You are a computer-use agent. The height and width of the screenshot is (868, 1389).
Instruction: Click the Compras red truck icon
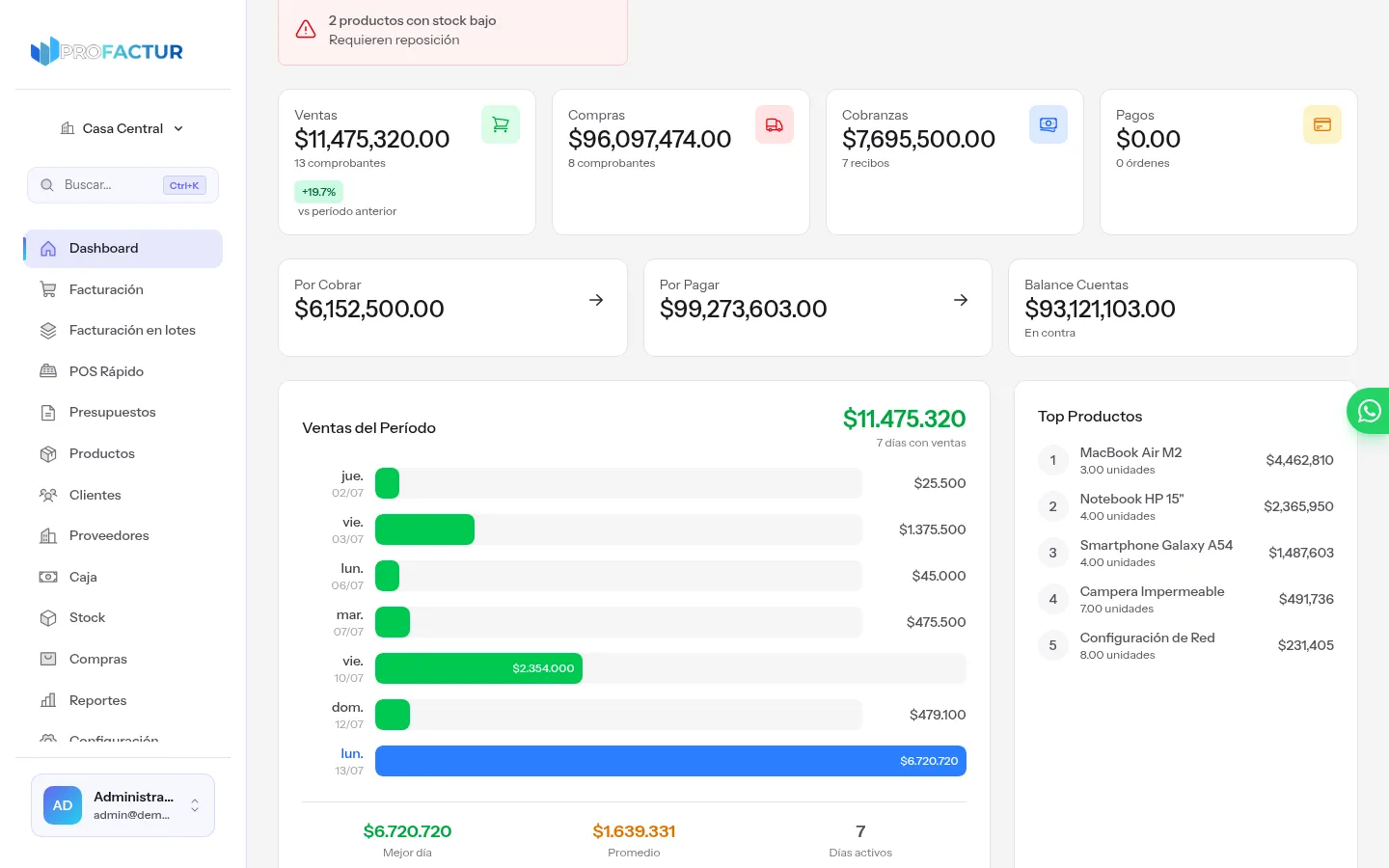click(x=775, y=124)
